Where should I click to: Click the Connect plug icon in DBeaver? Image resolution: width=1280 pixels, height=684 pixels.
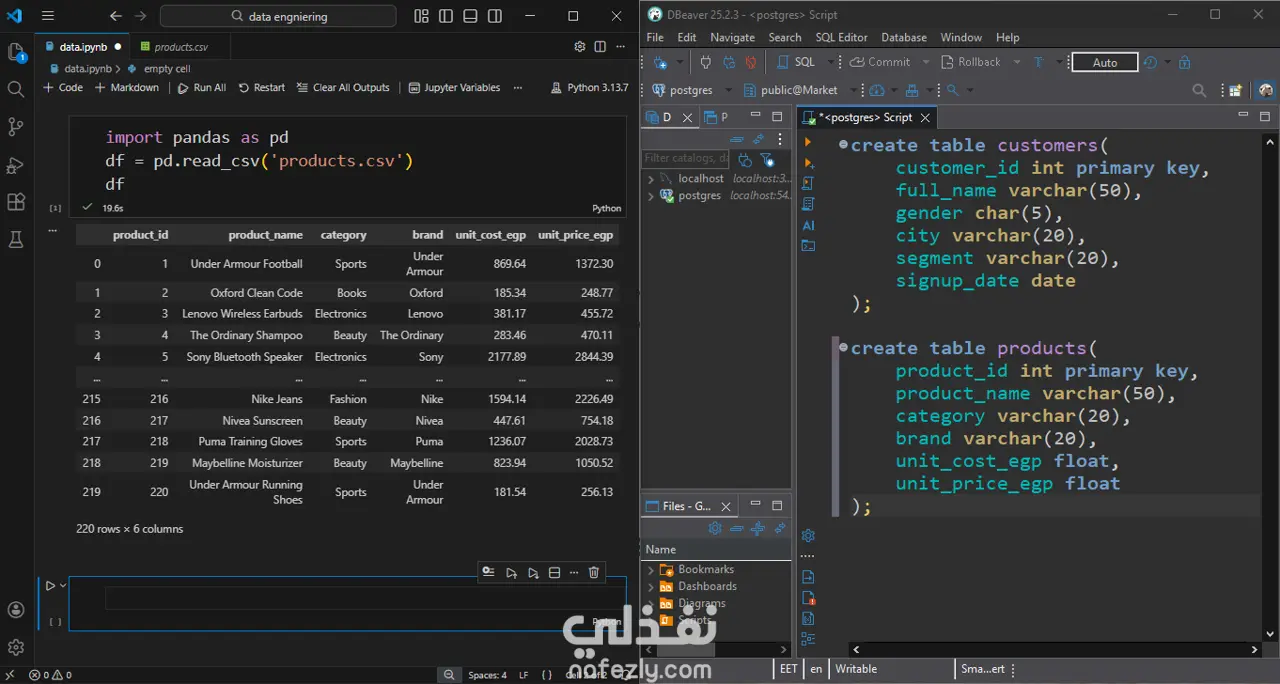click(705, 62)
